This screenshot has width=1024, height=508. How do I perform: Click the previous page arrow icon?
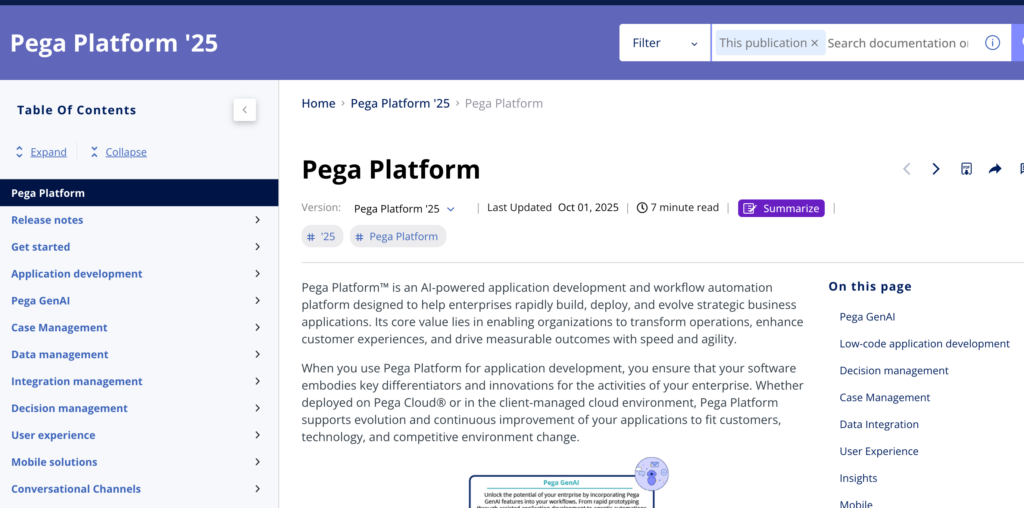(x=907, y=169)
